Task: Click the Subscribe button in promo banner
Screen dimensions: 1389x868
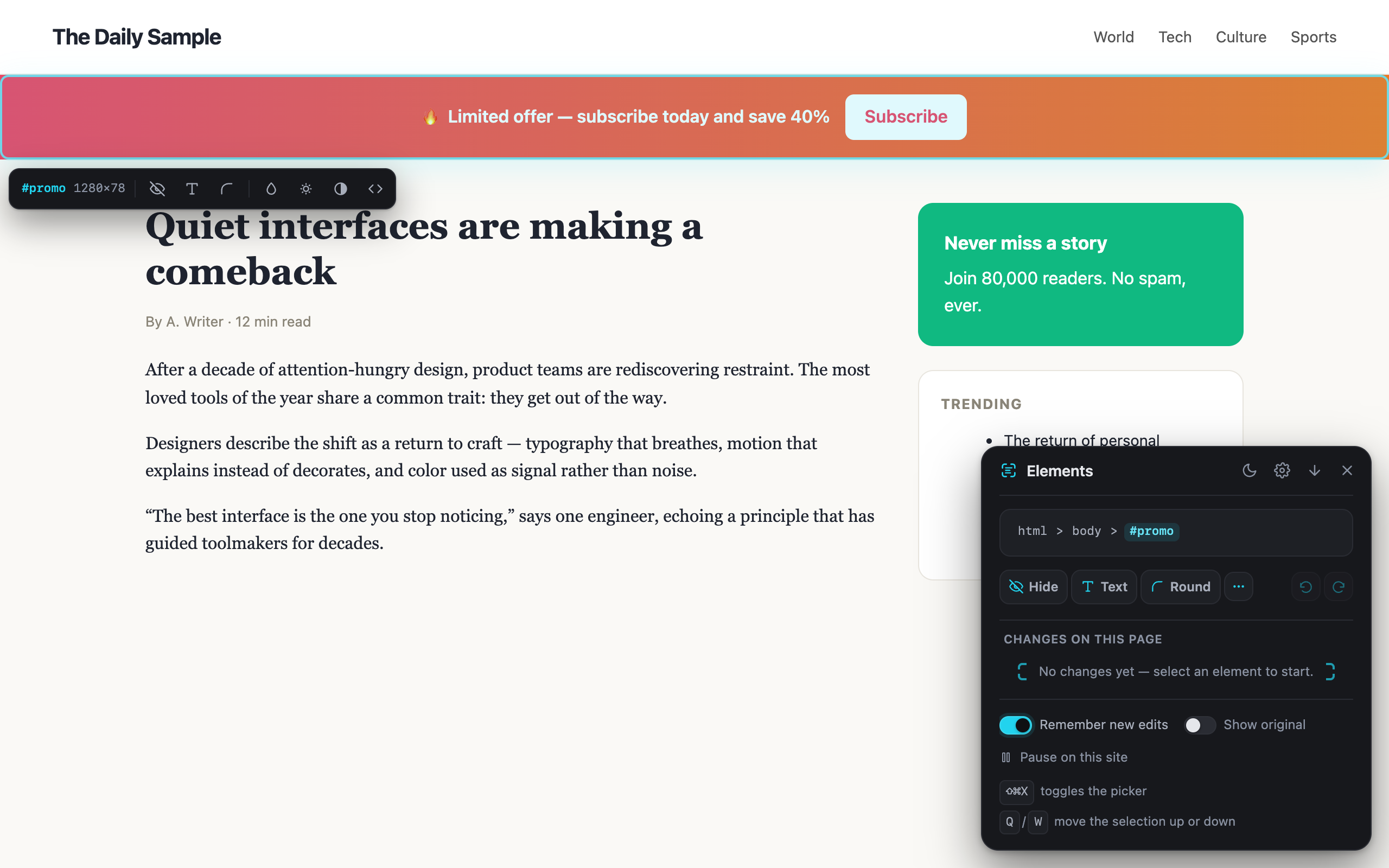Action: [x=906, y=117]
